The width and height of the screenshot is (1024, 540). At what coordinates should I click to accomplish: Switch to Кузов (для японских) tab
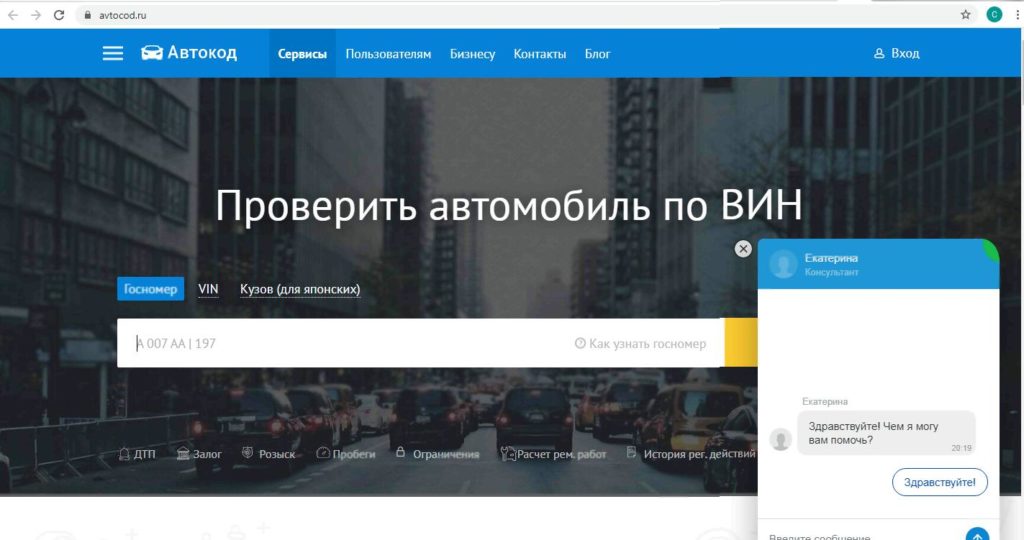click(x=300, y=289)
